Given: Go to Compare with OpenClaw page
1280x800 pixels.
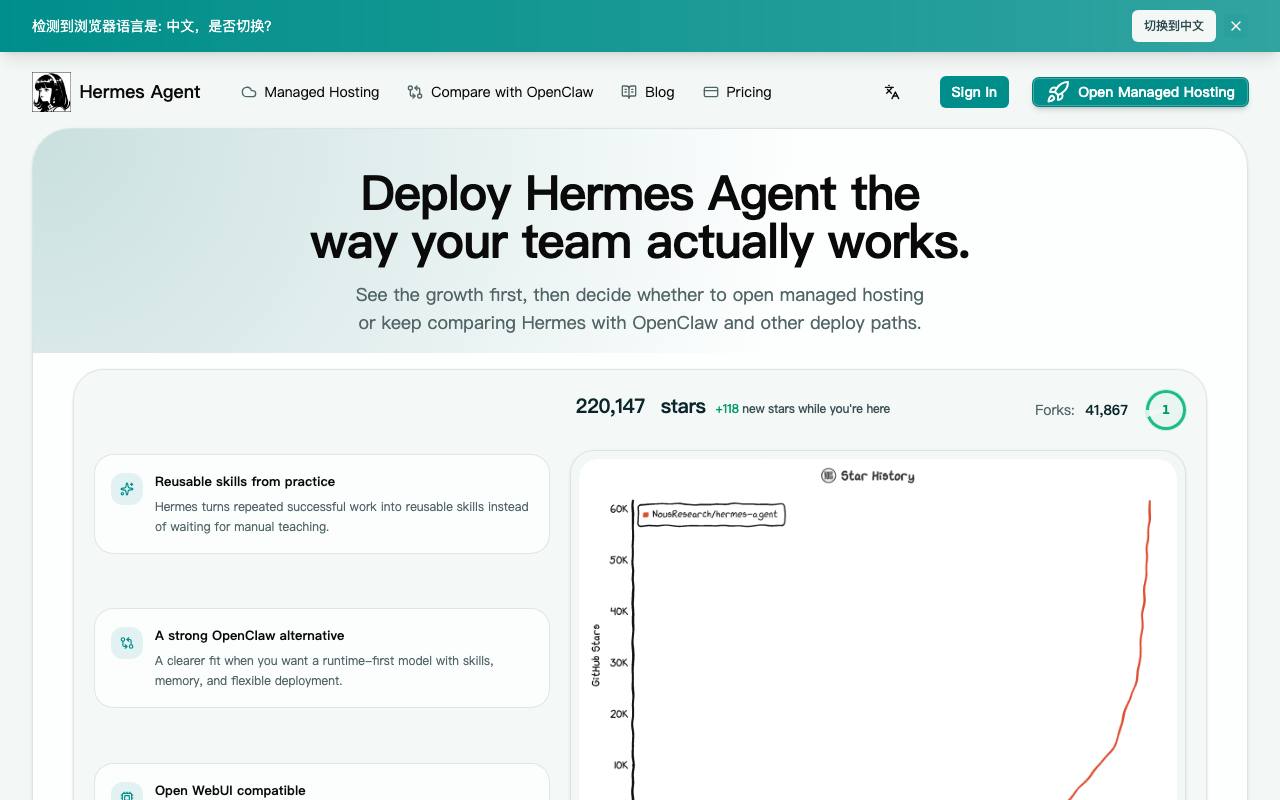Looking at the screenshot, I should click(500, 92).
